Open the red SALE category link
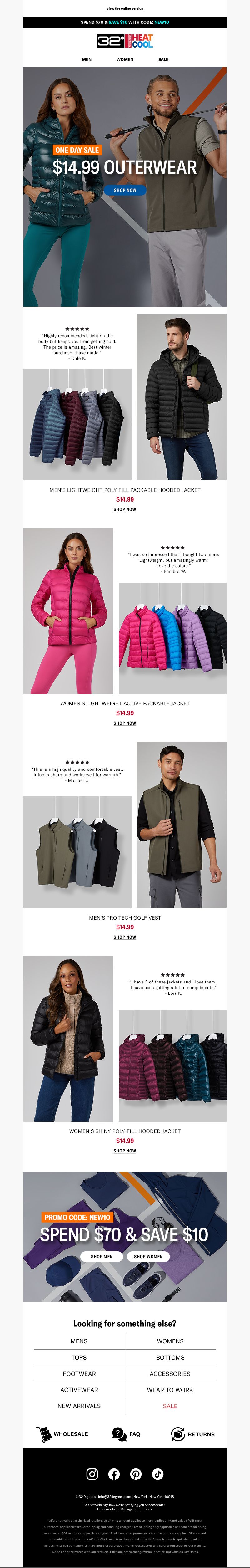250x1568 pixels. pos(170,1406)
